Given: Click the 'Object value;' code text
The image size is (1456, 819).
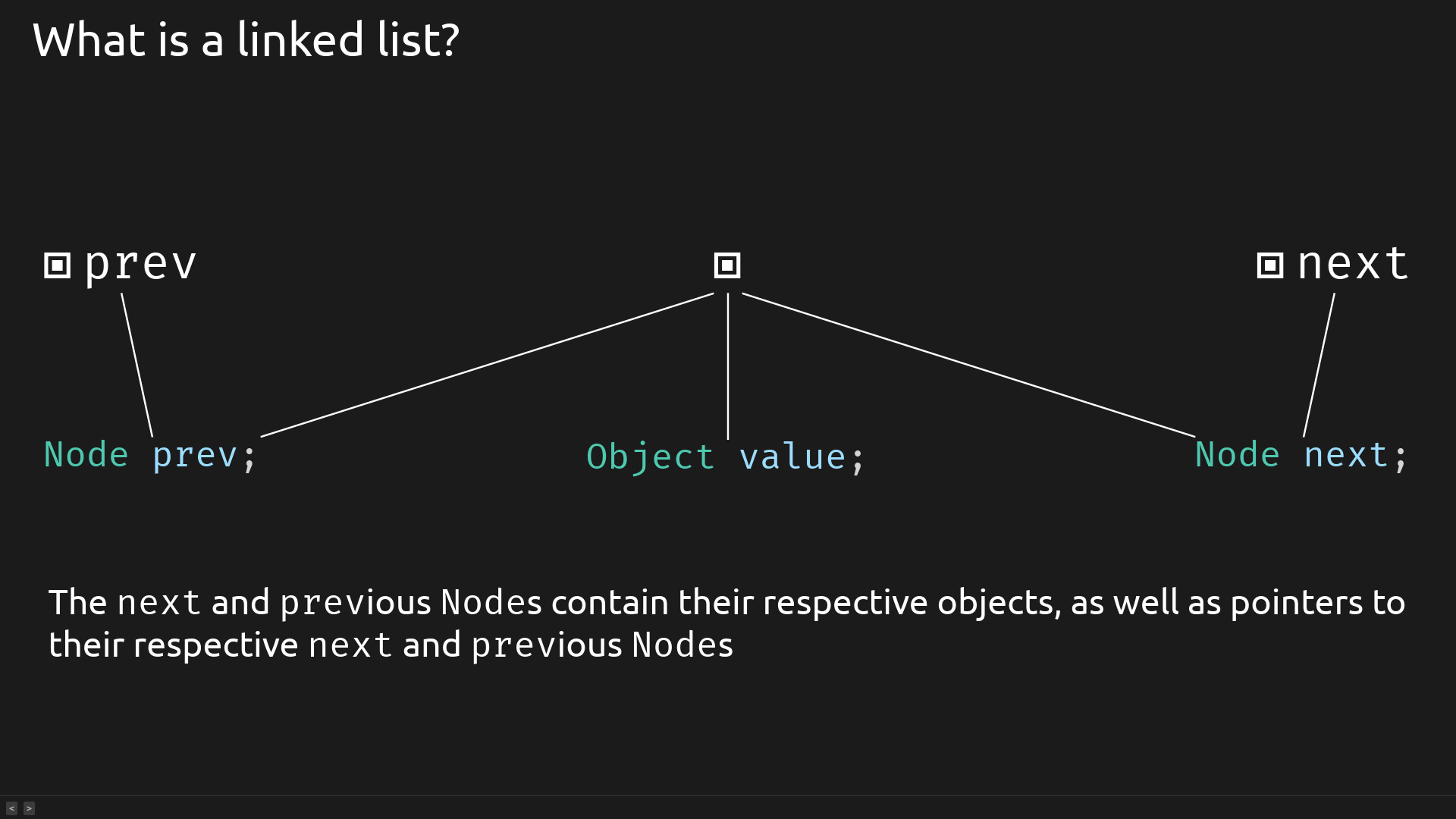Looking at the screenshot, I should point(725,457).
